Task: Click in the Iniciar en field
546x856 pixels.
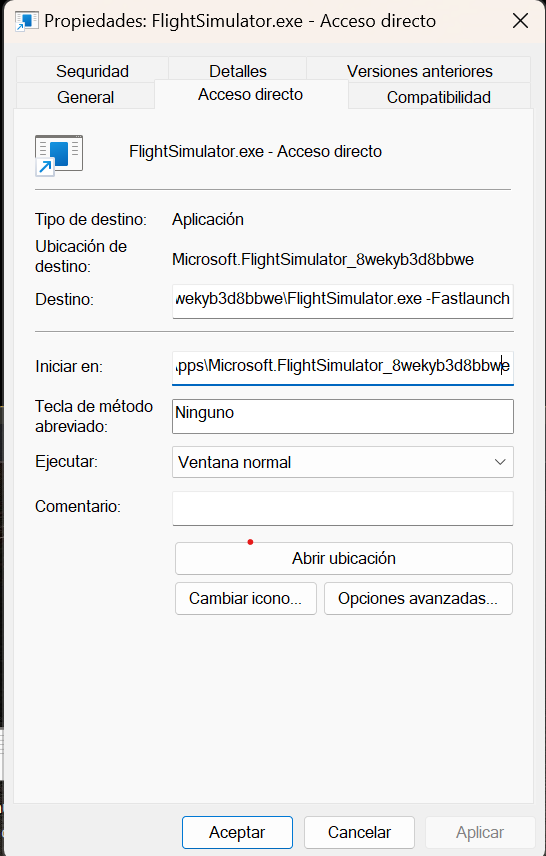Action: 343,368
